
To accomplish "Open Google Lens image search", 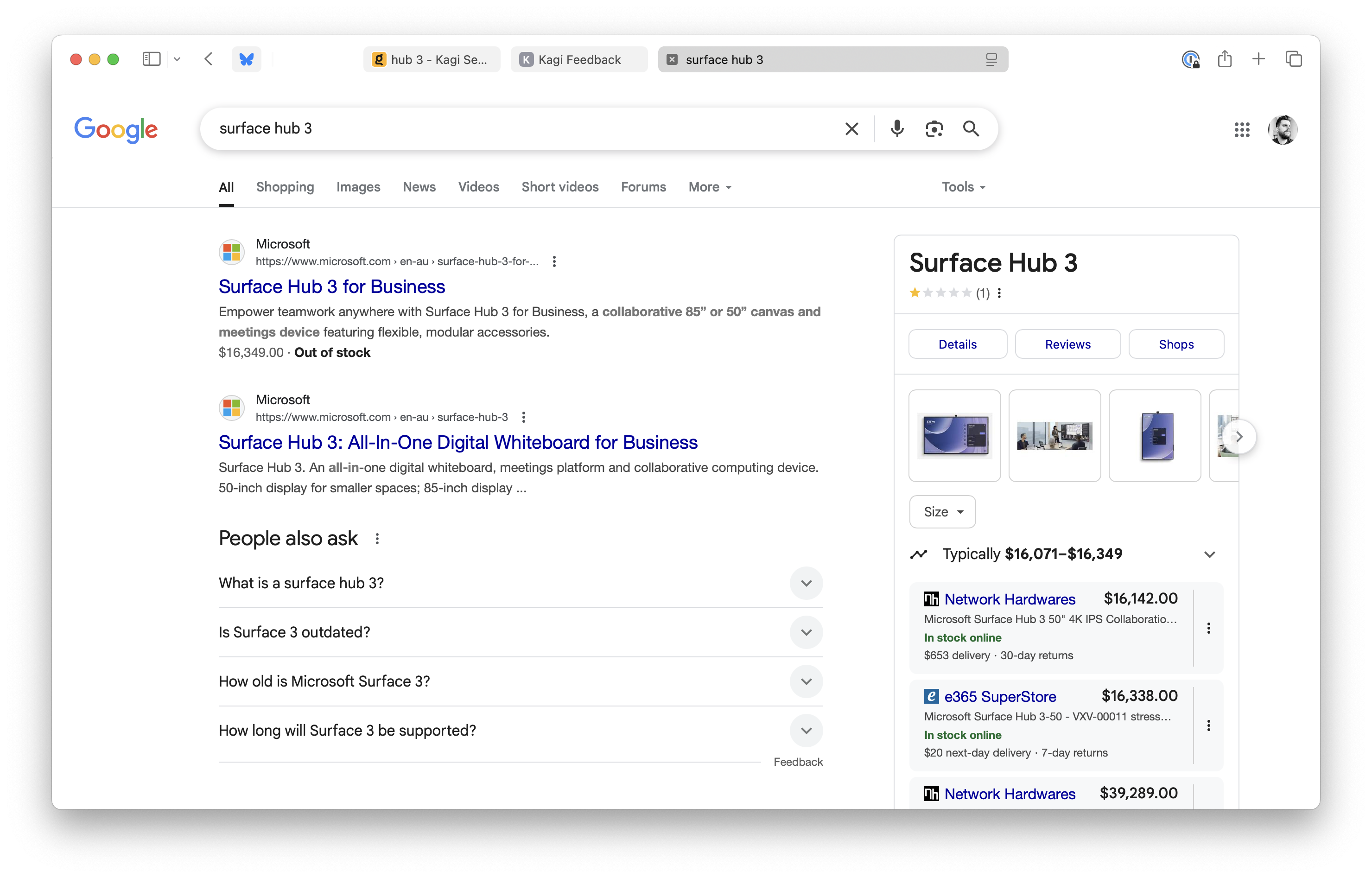I will pyautogui.click(x=934, y=129).
